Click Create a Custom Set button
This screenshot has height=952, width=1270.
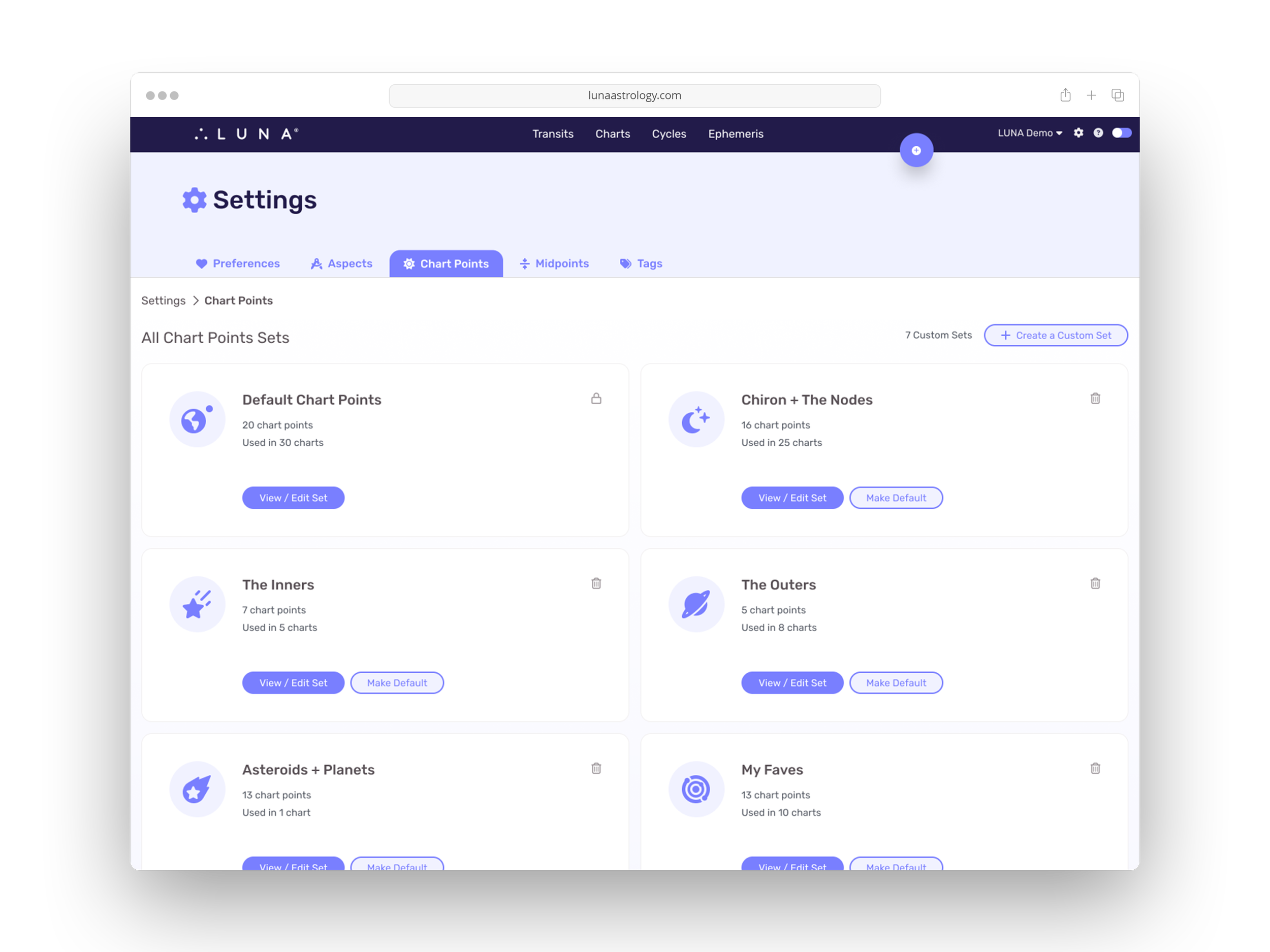pyautogui.click(x=1055, y=335)
